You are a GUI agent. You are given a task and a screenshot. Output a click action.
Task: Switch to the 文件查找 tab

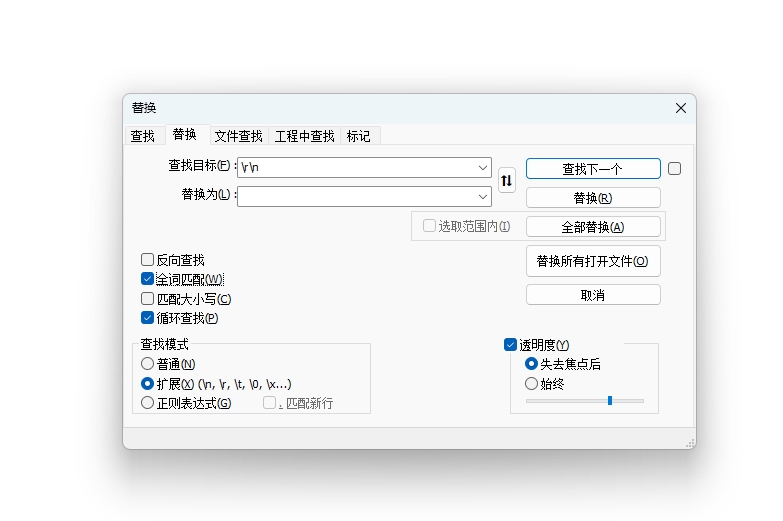pyautogui.click(x=238, y=136)
